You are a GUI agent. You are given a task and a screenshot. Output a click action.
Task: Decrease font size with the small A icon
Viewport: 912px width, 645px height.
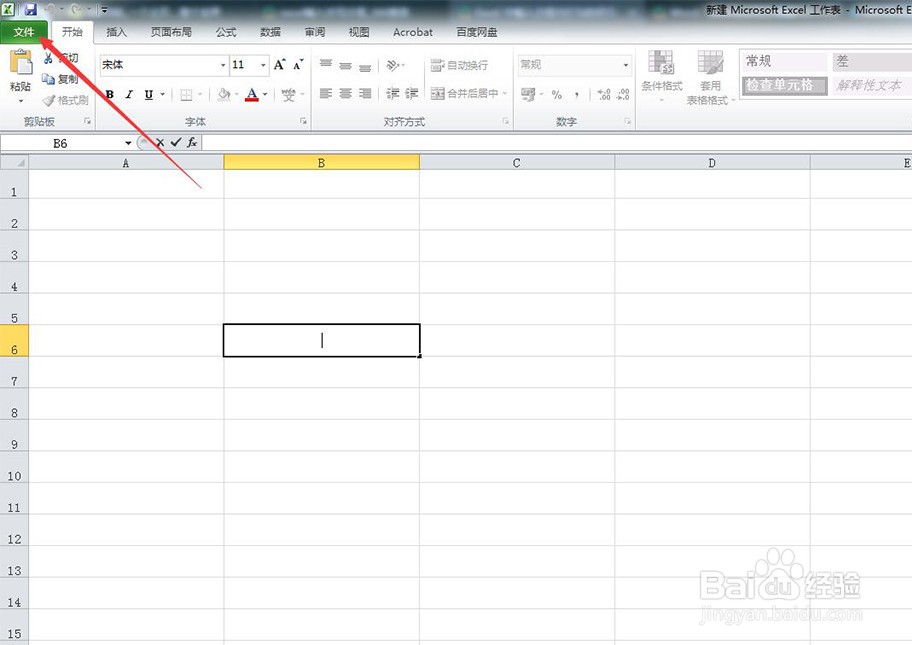pyautogui.click(x=298, y=65)
